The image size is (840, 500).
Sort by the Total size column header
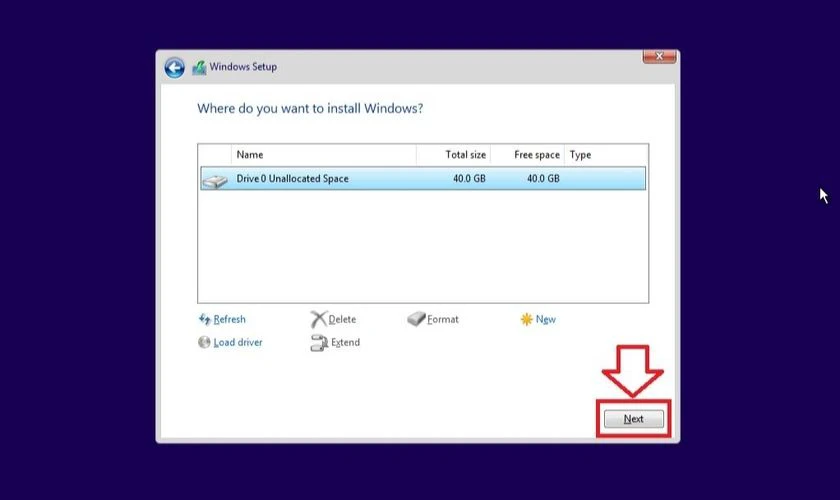(x=453, y=155)
